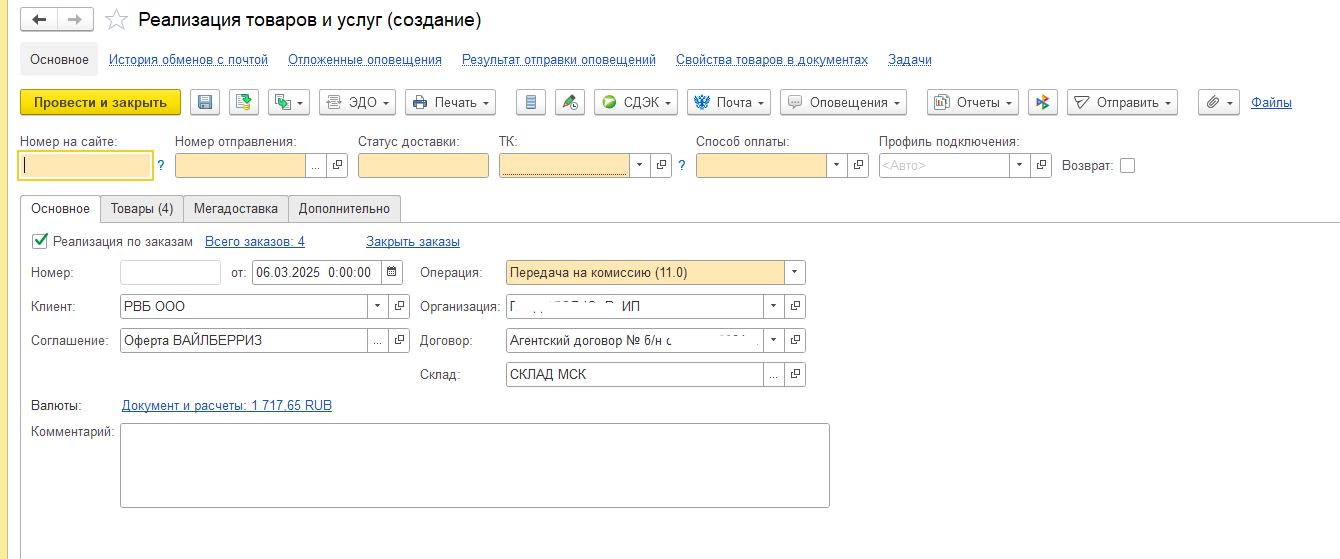Open the Склад СКЛАД МСК card icon
This screenshot has width=1340, height=559.
click(795, 374)
